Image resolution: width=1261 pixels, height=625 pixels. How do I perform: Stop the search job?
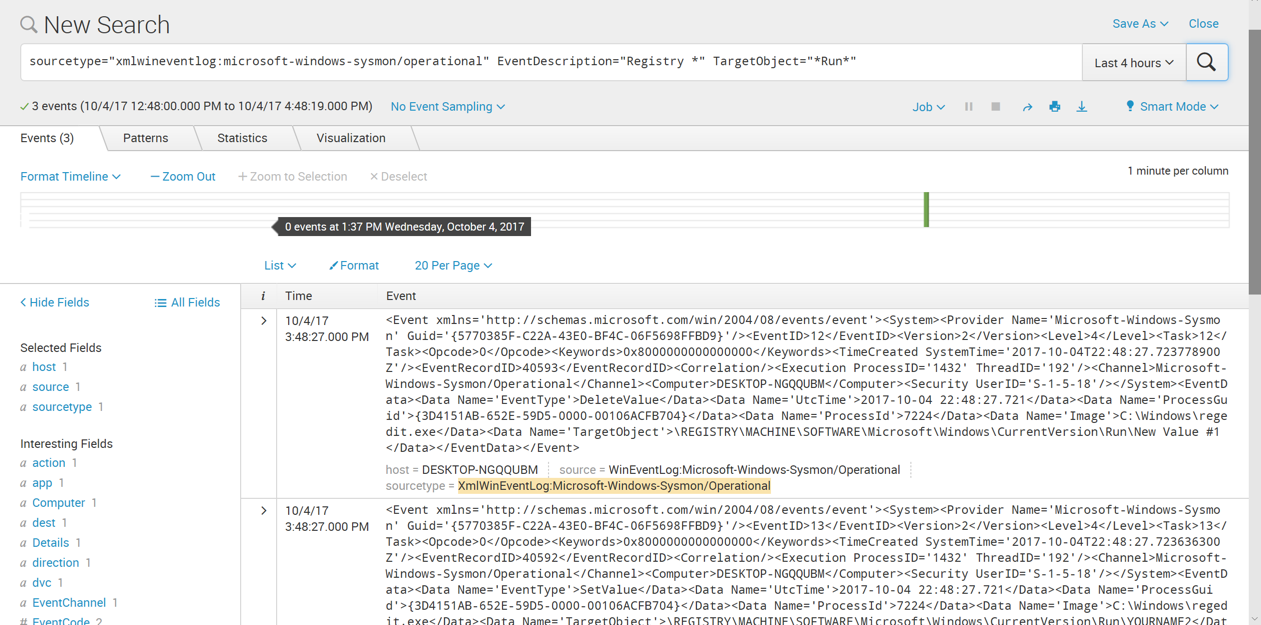pos(996,106)
